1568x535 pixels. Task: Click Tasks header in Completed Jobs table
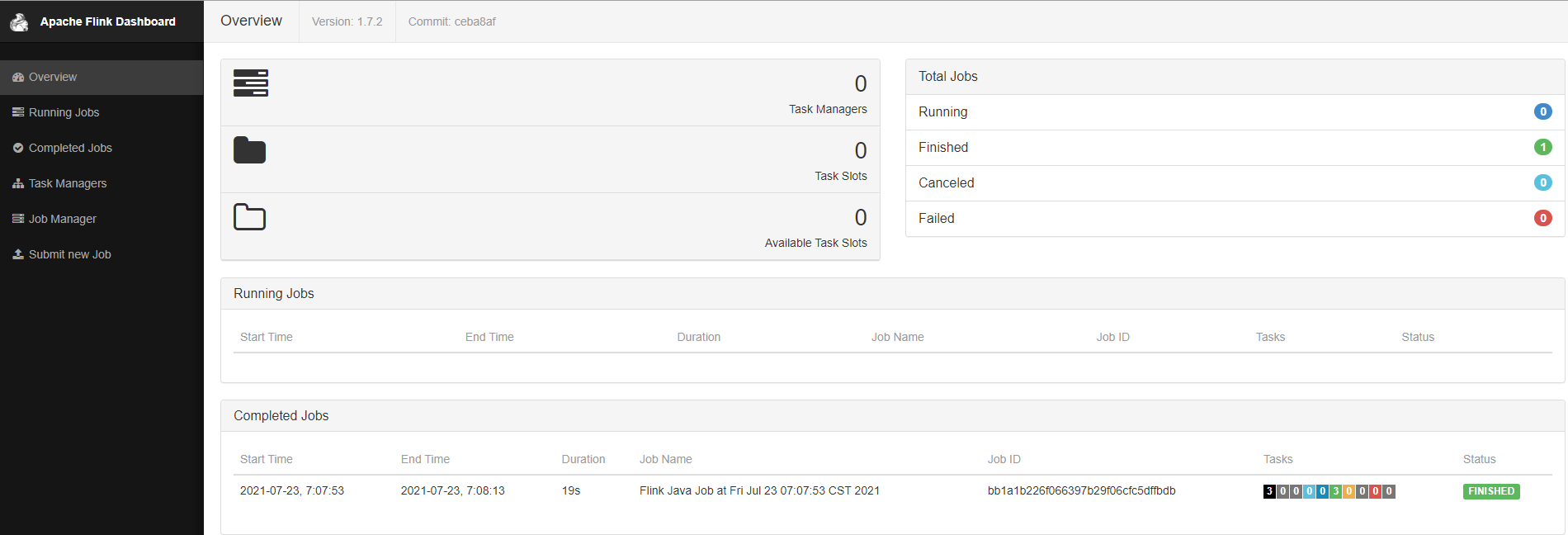pyautogui.click(x=1278, y=459)
